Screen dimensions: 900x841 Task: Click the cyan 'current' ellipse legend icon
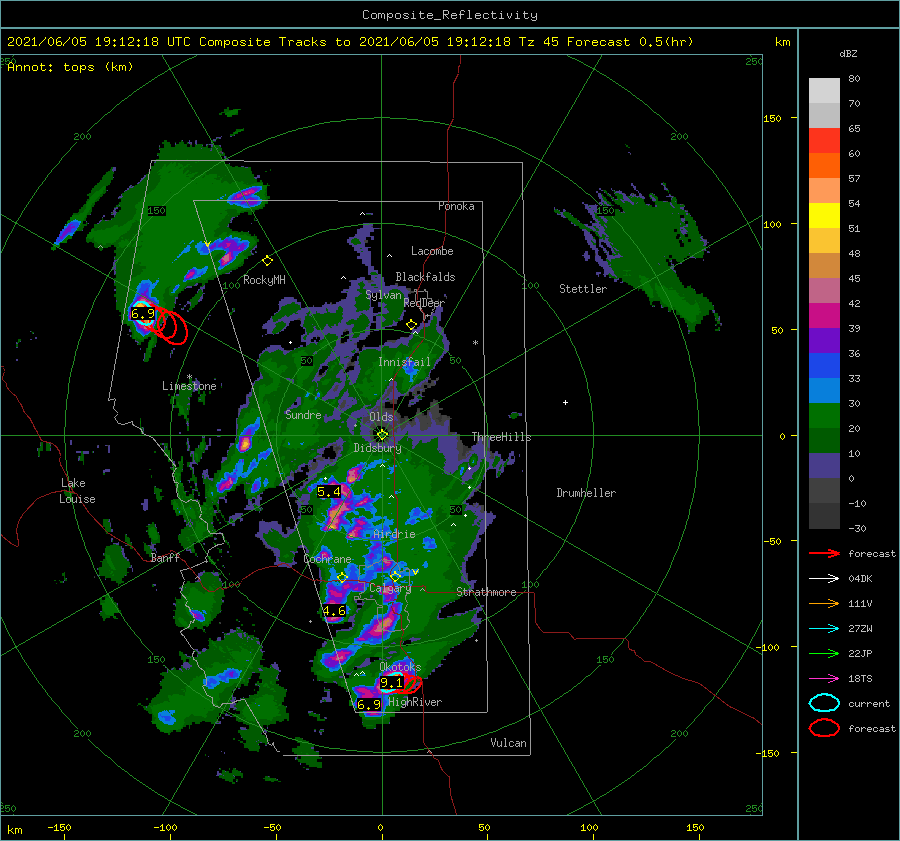pos(824,703)
